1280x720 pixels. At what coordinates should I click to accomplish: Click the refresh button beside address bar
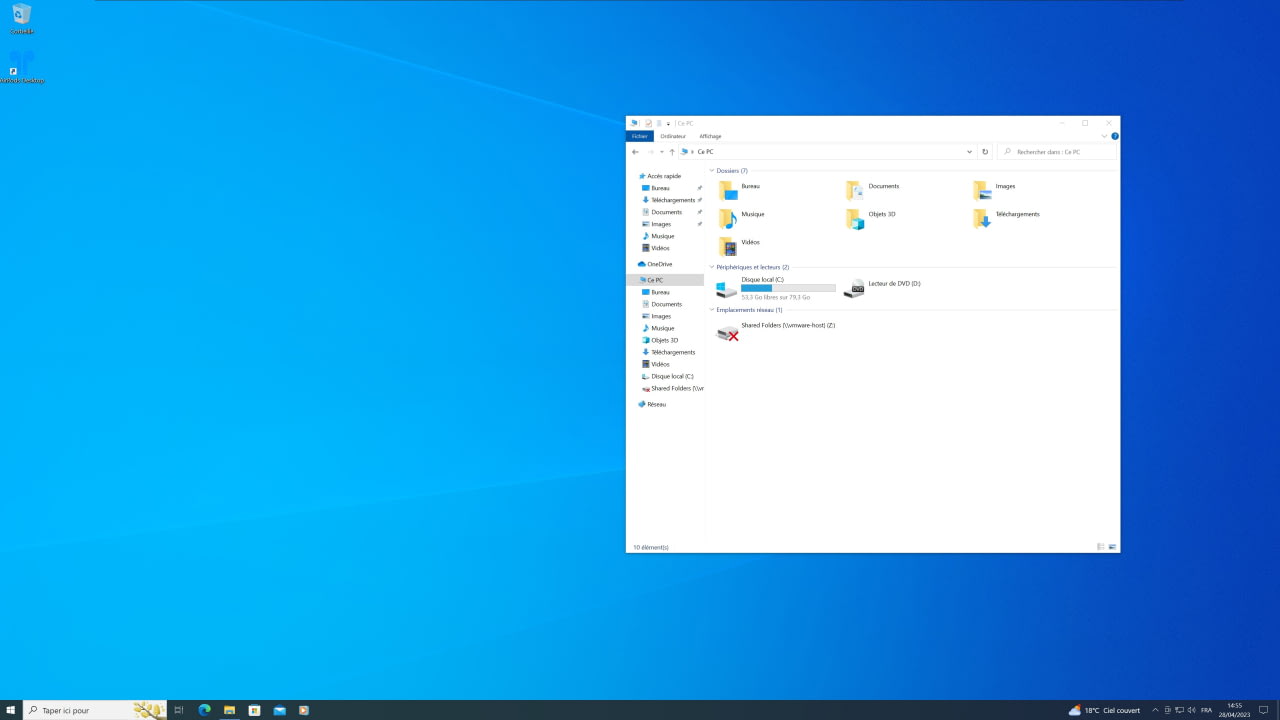pos(985,152)
